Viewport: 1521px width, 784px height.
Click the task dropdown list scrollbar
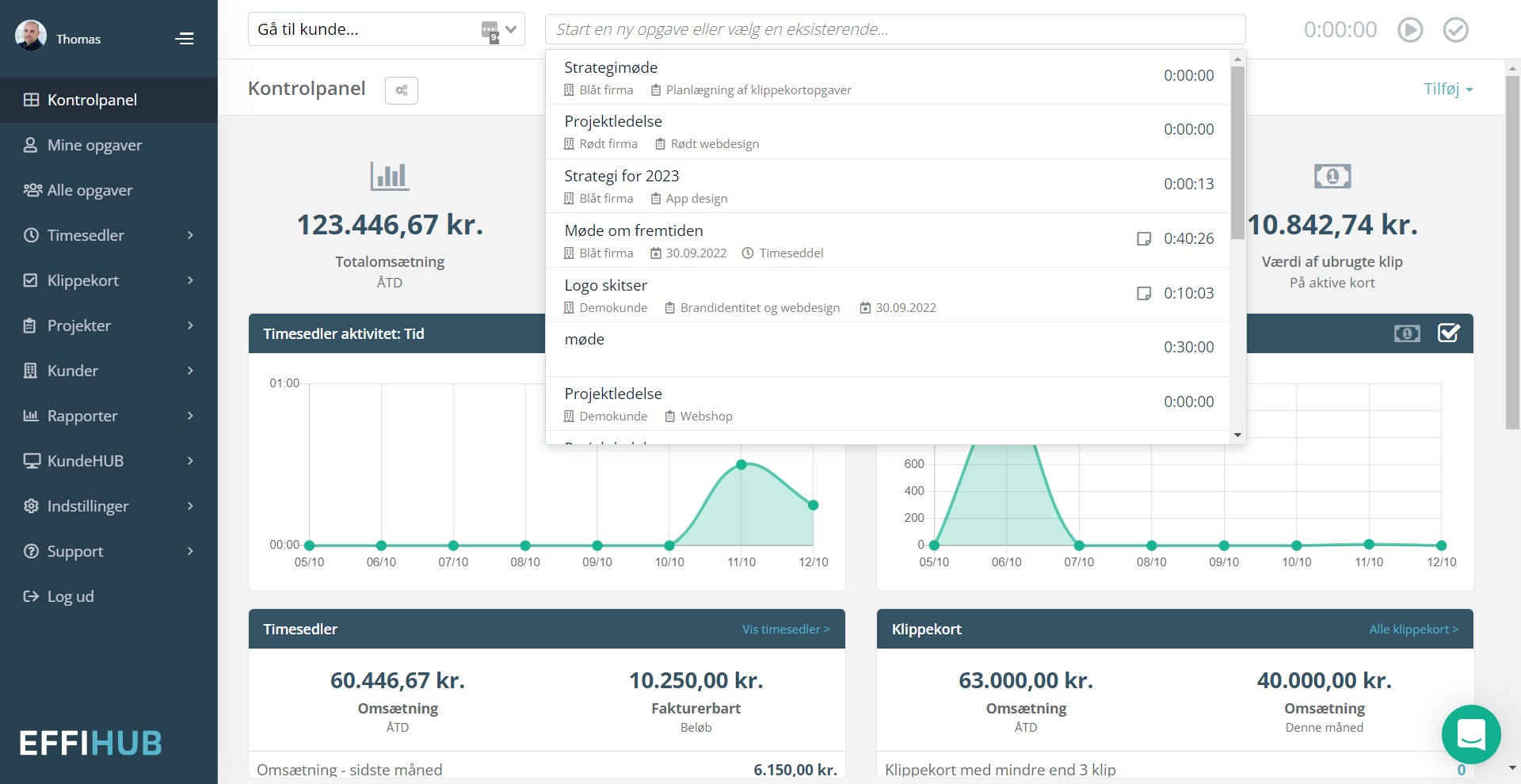tap(1237, 152)
